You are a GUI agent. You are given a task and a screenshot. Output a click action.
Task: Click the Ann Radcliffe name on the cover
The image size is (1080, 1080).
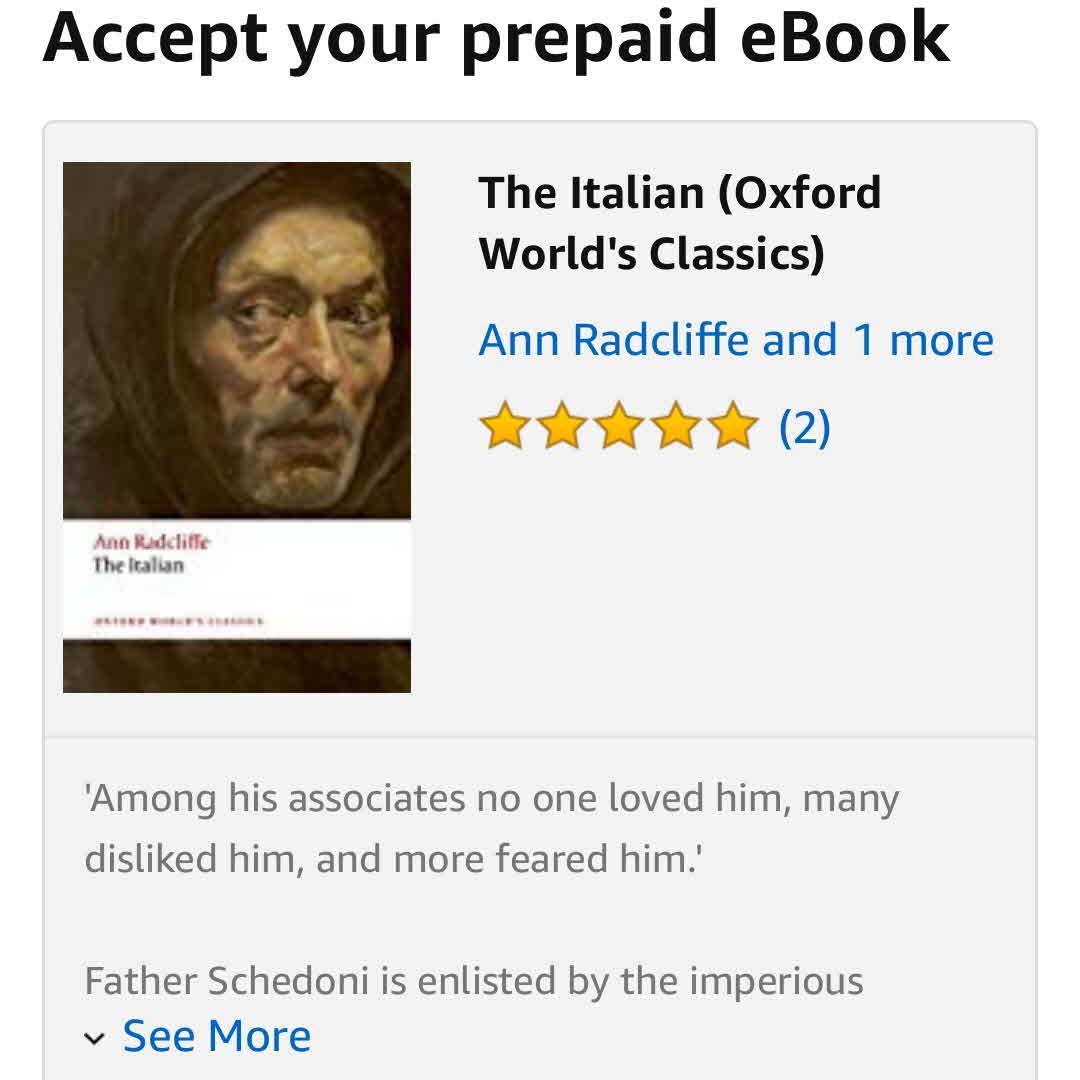(x=152, y=541)
